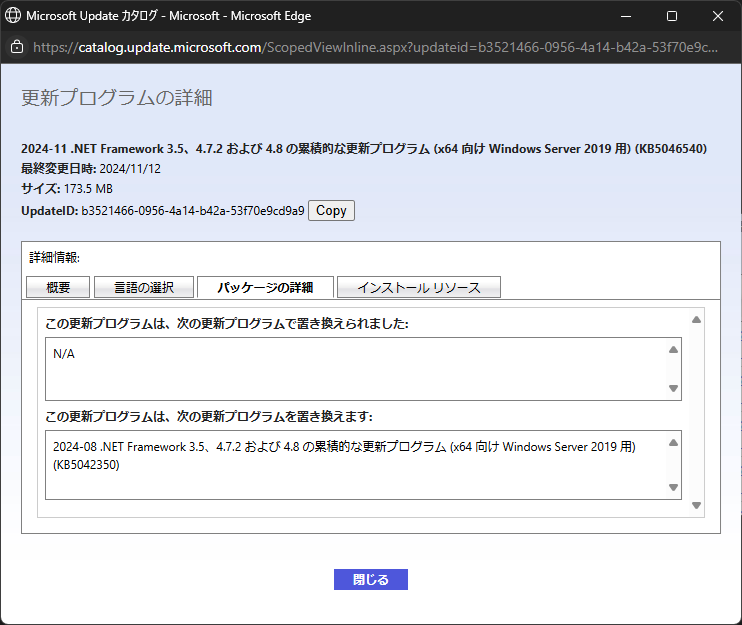The image size is (742, 625).
Task: Select the パッケージの詳細 tab
Action: click(x=265, y=287)
